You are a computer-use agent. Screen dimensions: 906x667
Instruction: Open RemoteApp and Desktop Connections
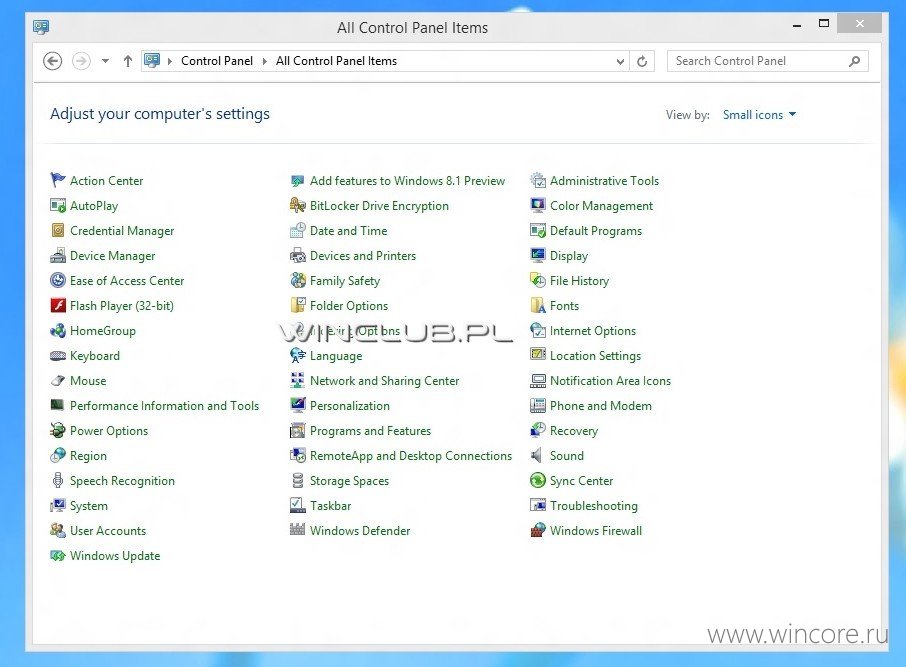tap(411, 455)
